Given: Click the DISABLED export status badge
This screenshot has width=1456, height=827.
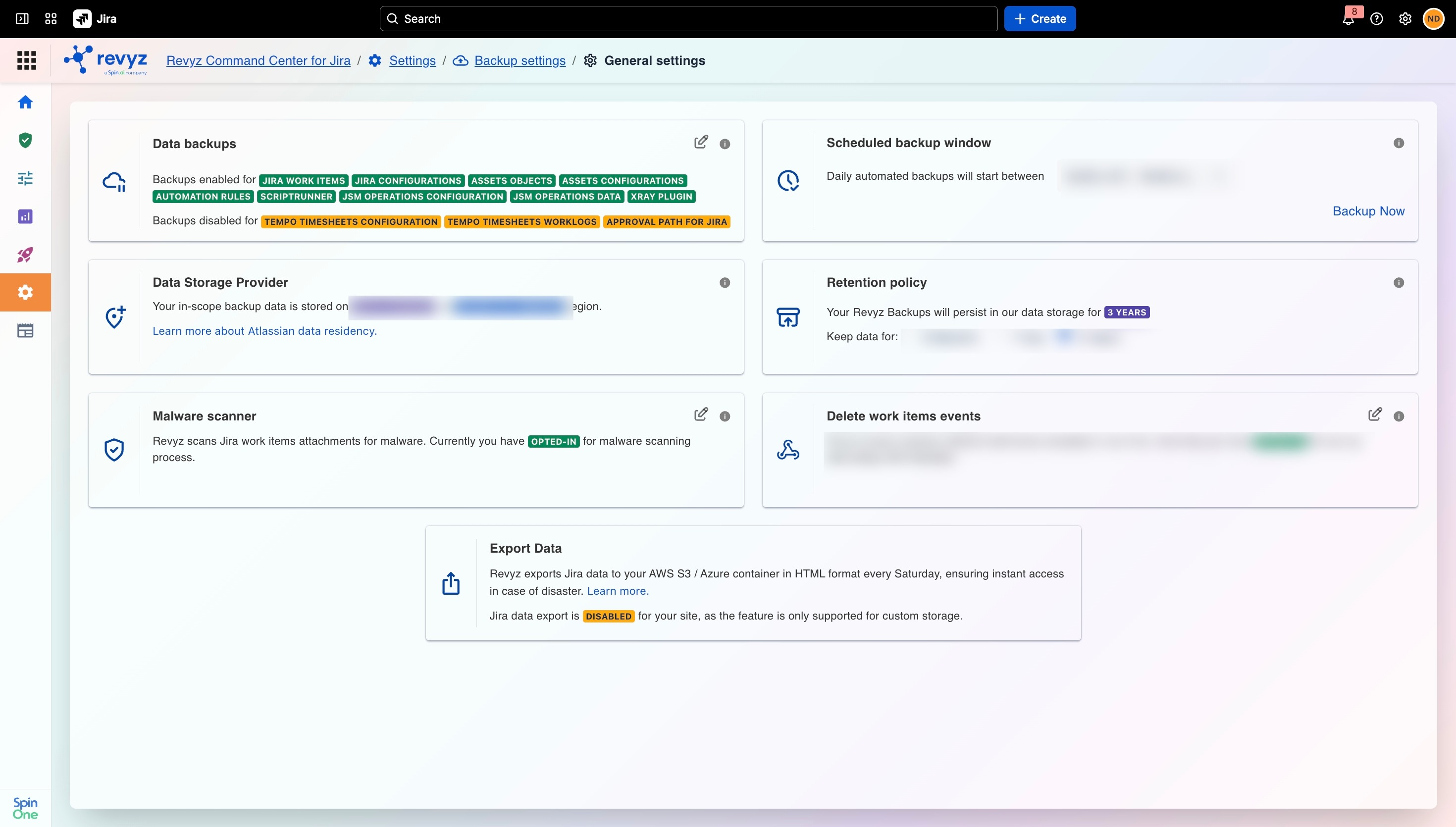Looking at the screenshot, I should (609, 616).
